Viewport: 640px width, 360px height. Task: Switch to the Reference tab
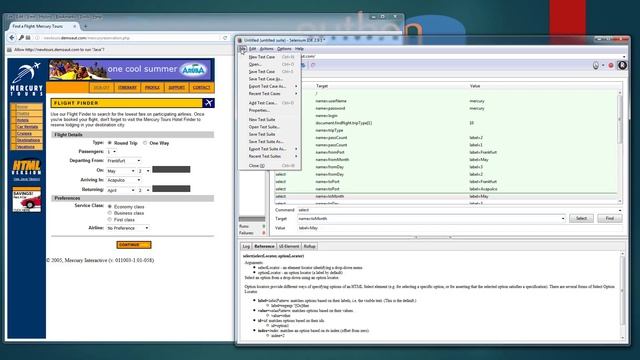tap(264, 247)
